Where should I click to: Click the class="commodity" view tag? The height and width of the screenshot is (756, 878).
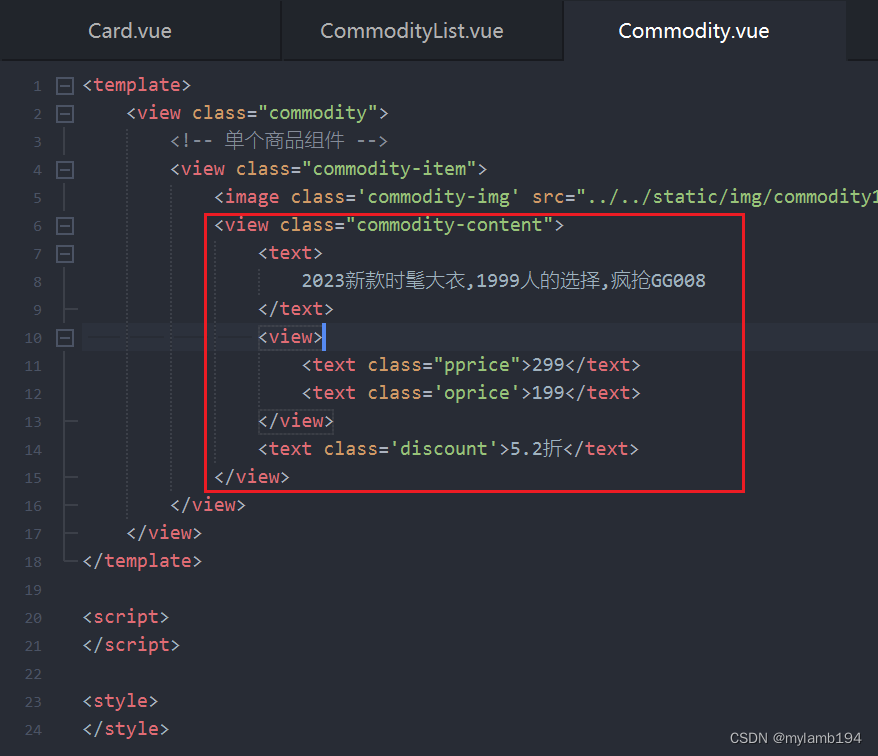point(257,113)
